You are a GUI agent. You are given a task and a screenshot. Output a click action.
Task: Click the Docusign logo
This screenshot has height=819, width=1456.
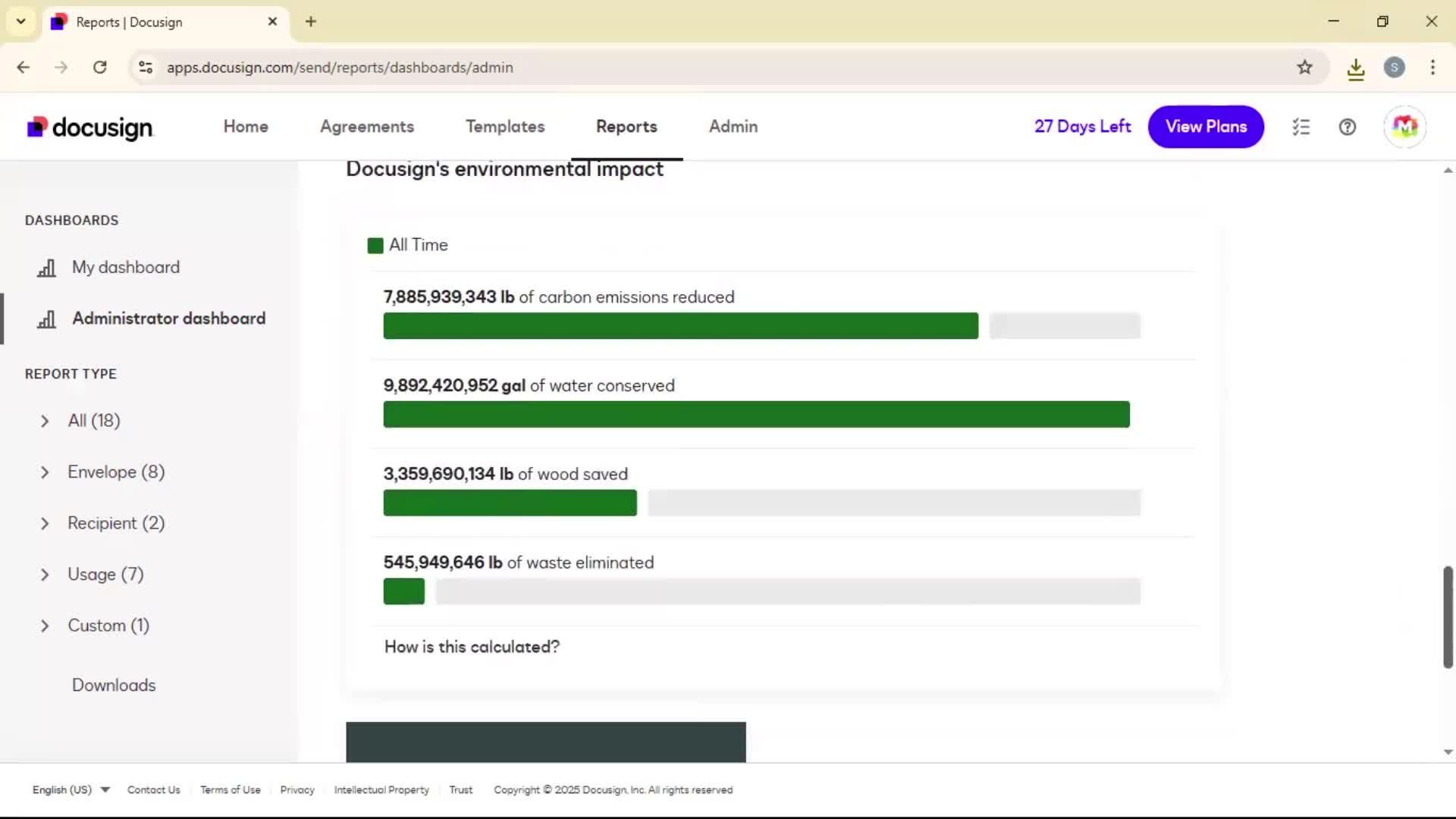point(89,127)
